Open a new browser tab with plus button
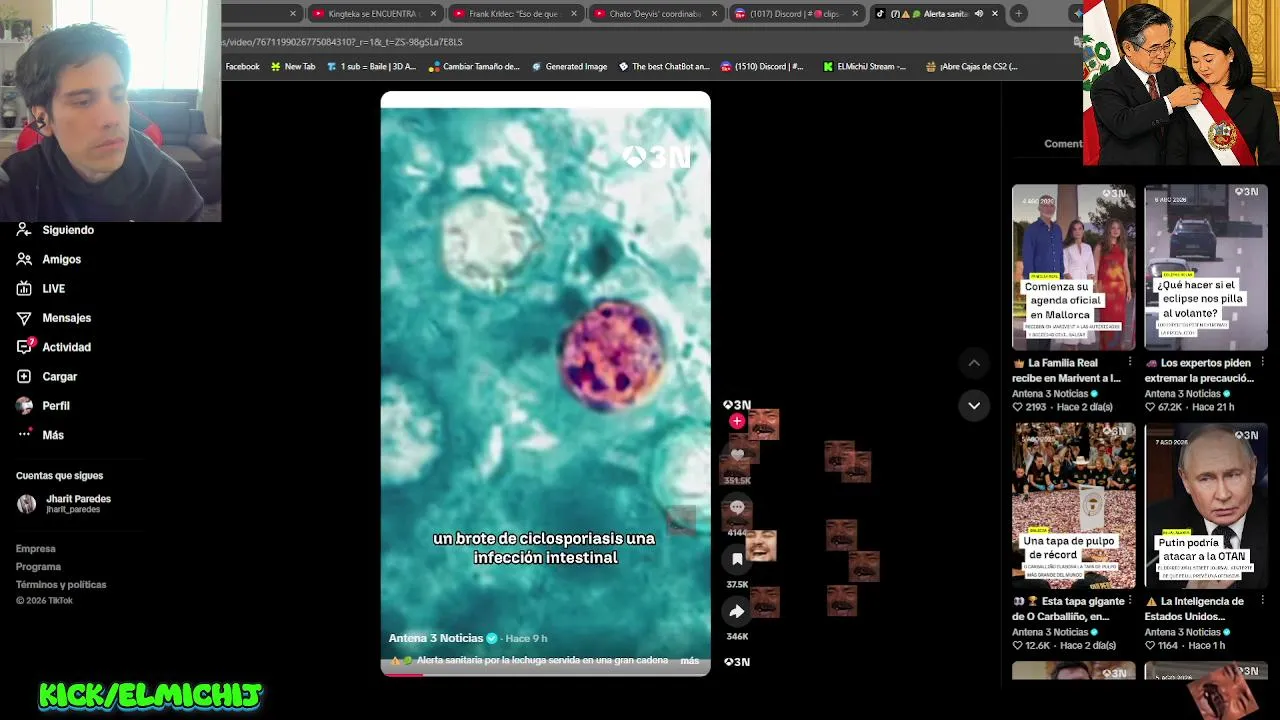Image resolution: width=1280 pixels, height=720 pixels. tap(1018, 14)
